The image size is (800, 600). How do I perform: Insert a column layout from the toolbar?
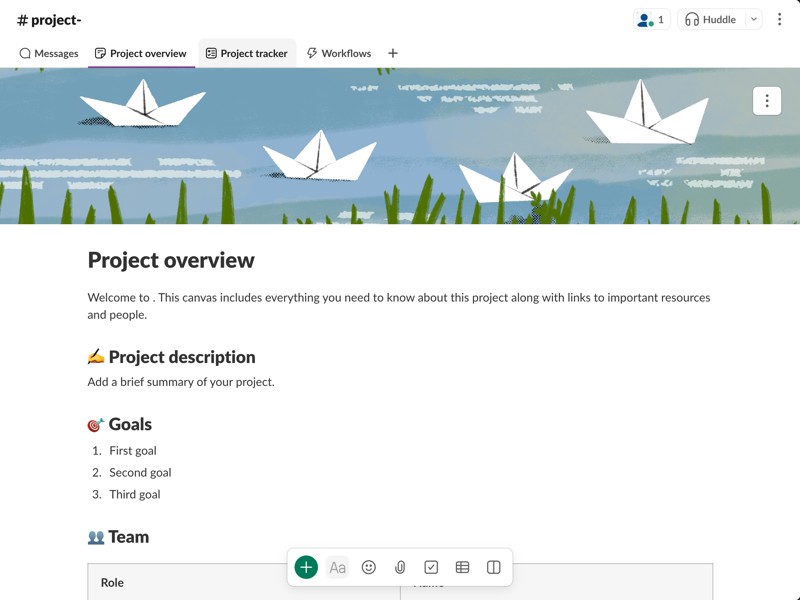[493, 567]
